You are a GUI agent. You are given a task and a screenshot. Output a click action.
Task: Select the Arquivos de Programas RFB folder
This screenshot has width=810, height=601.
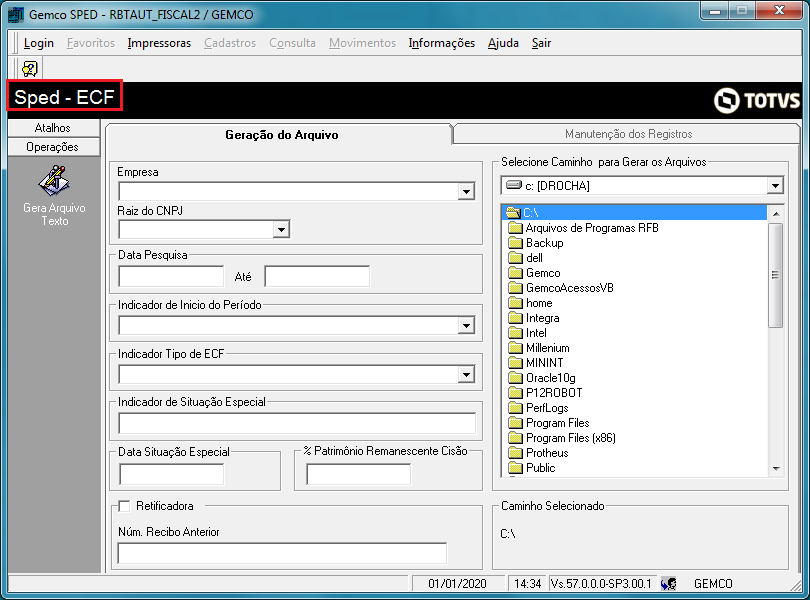(x=584, y=228)
